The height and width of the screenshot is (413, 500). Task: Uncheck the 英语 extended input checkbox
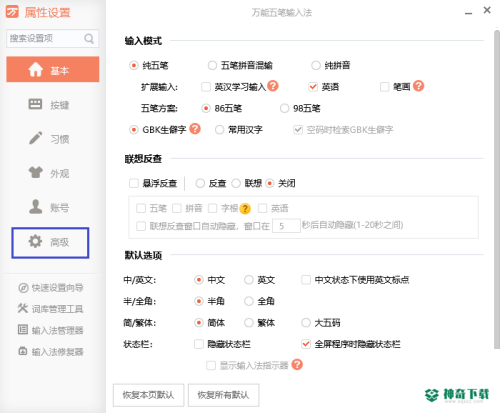click(313, 87)
